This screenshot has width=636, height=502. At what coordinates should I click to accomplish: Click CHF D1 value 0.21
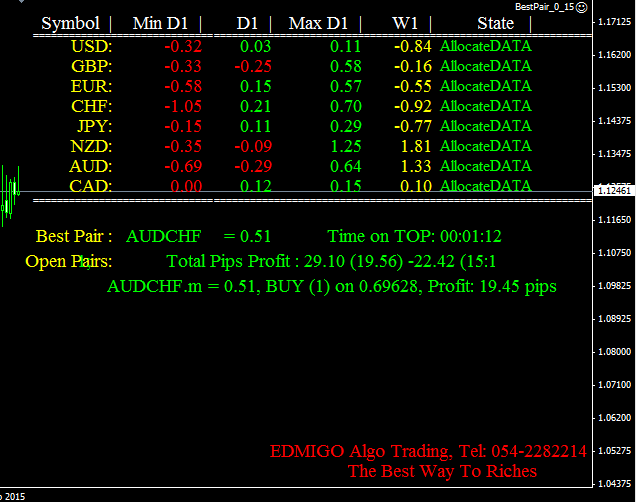click(256, 106)
